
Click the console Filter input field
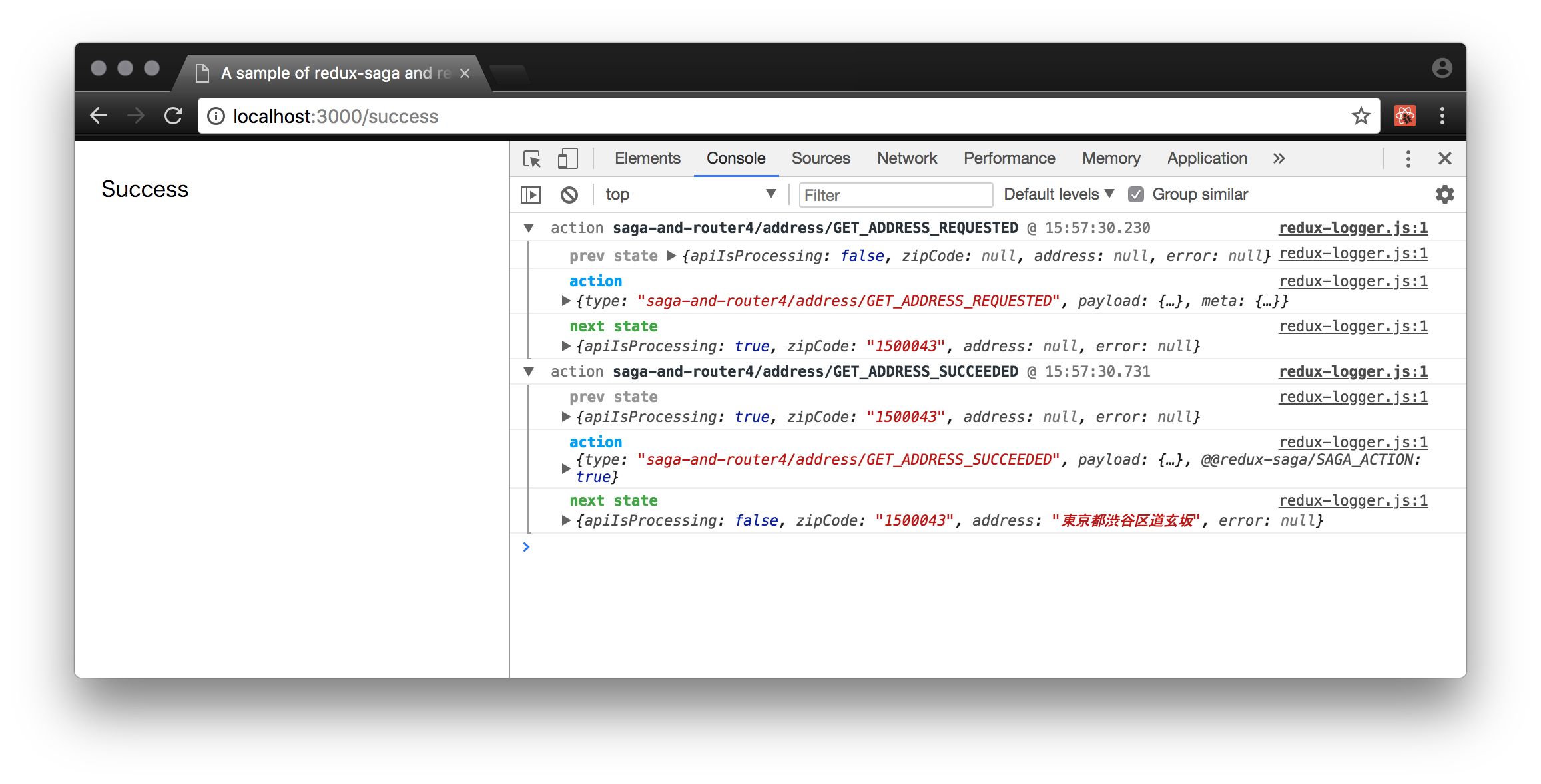895,195
